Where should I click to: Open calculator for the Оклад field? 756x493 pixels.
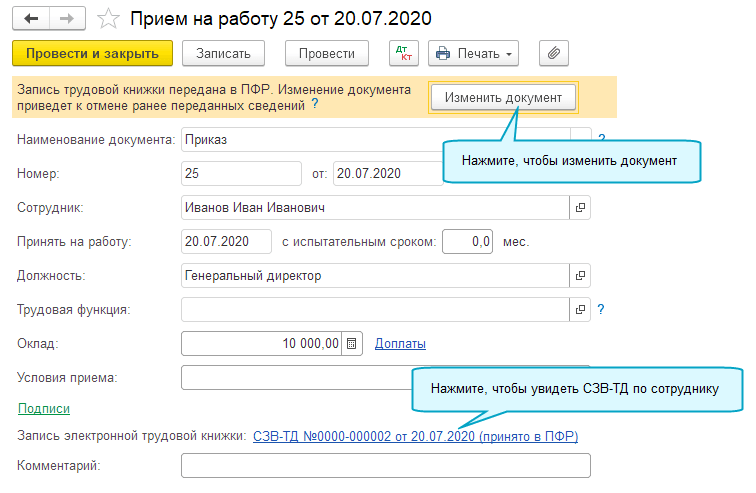tap(351, 344)
